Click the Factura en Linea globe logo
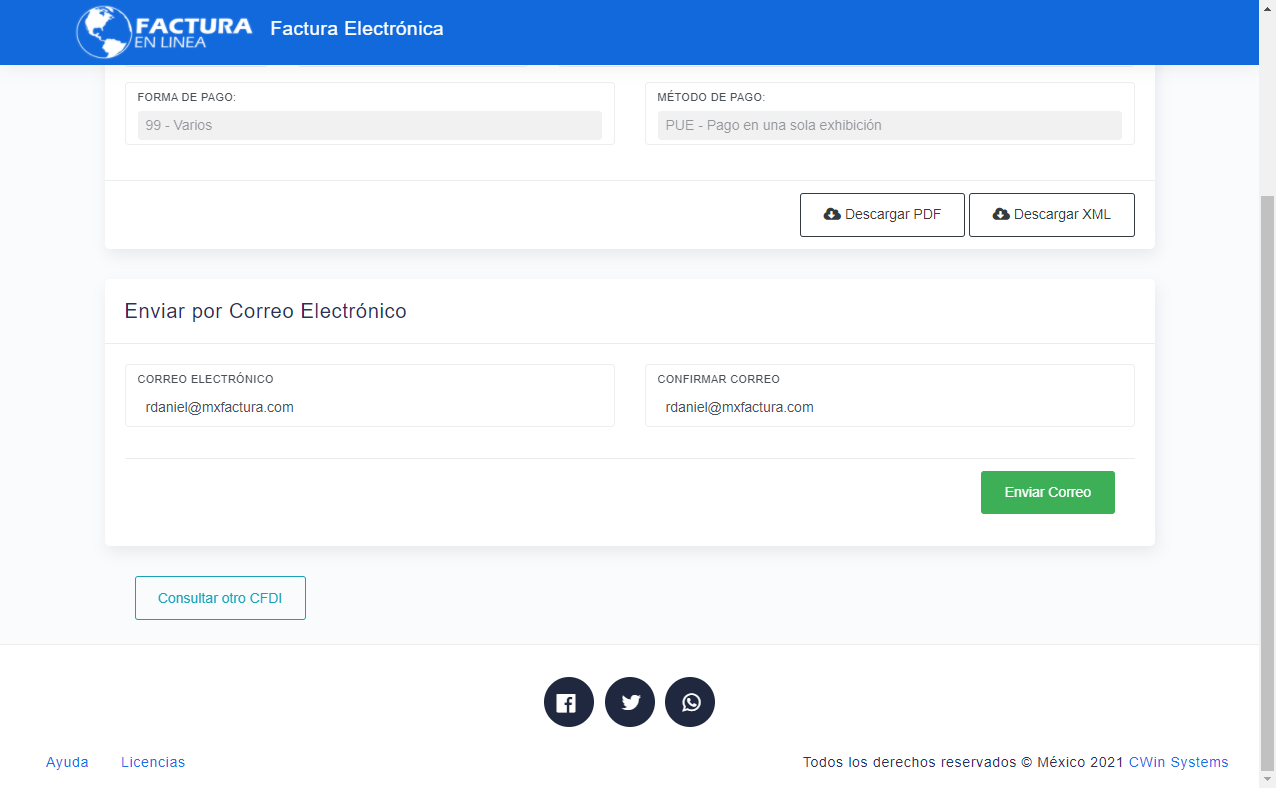Viewport: 1276px width, 788px height. [104, 31]
